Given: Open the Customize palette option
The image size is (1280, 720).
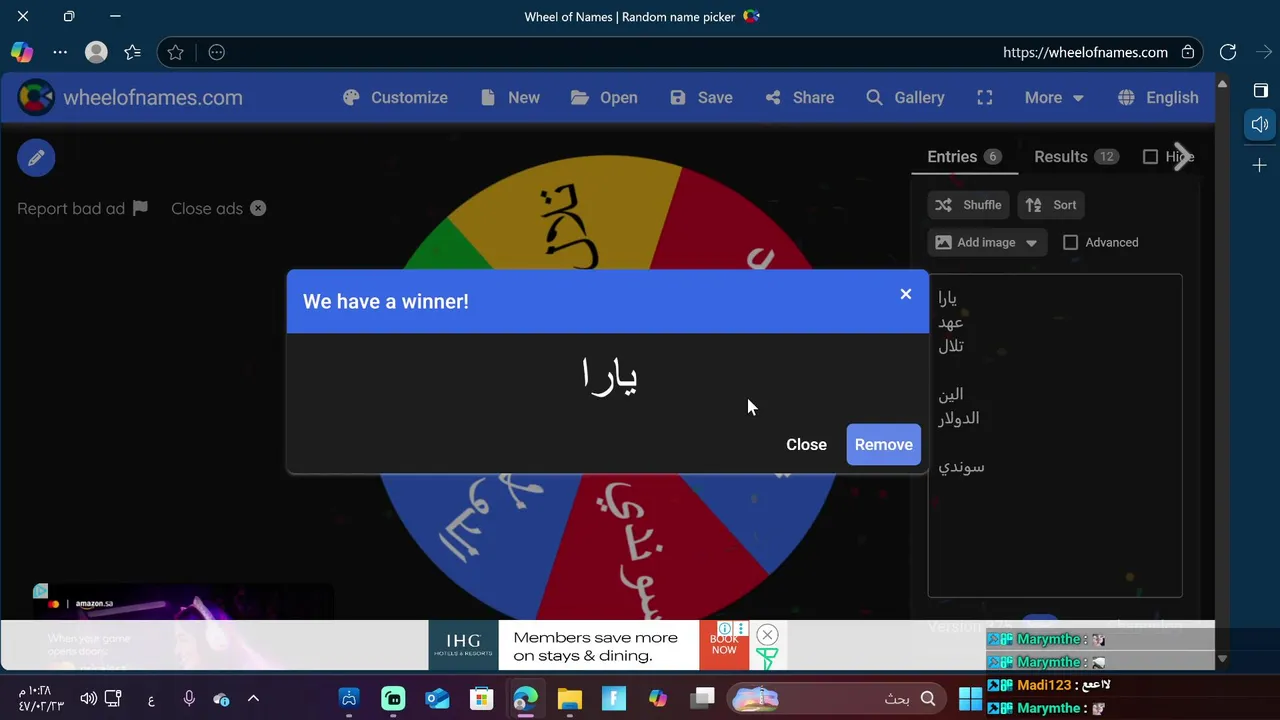Looking at the screenshot, I should click(x=395, y=97).
